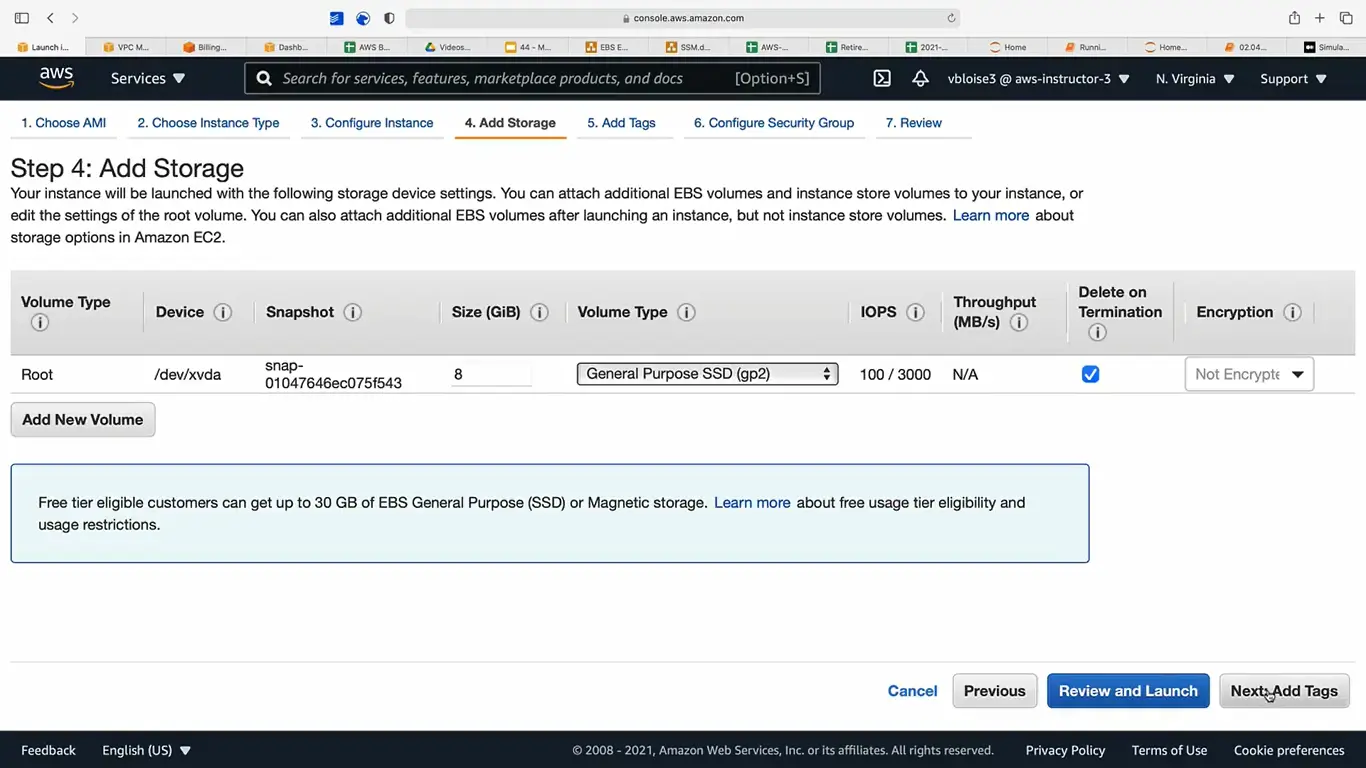Click the privacy shield icon in toolbar
The height and width of the screenshot is (768, 1366).
[x=389, y=18]
